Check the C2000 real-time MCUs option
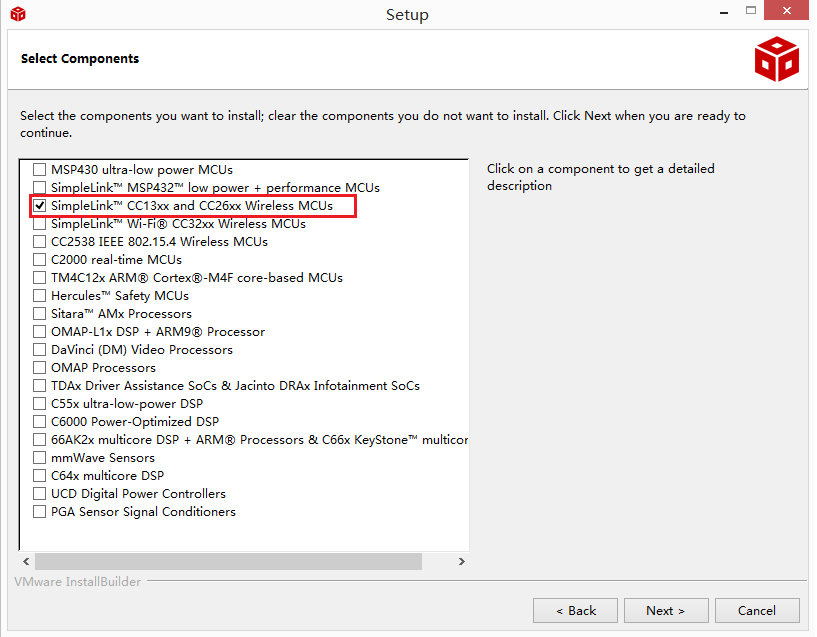Screen dimensions: 817x637 coord(39,259)
